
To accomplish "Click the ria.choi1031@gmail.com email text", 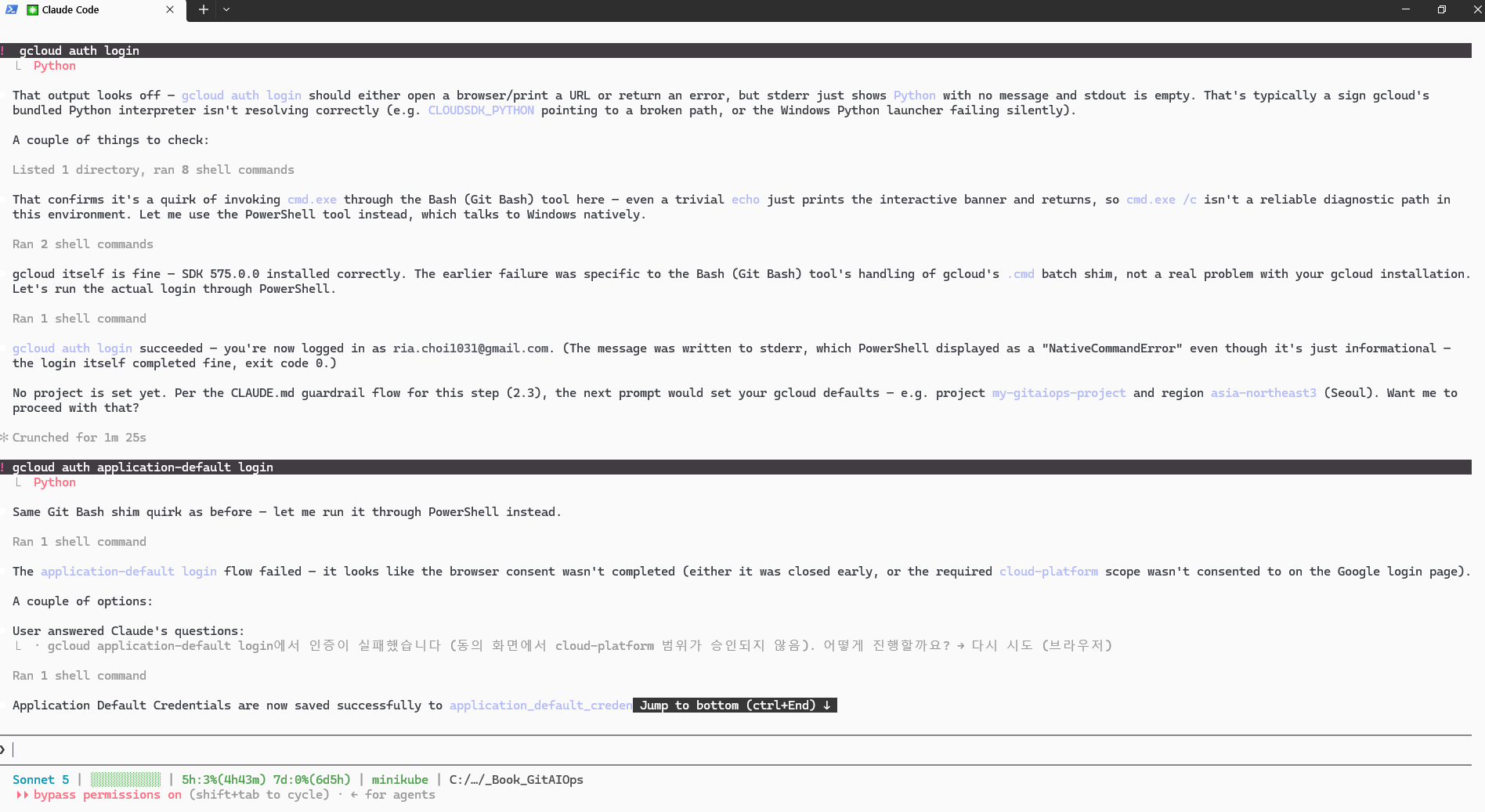I will click(471, 348).
